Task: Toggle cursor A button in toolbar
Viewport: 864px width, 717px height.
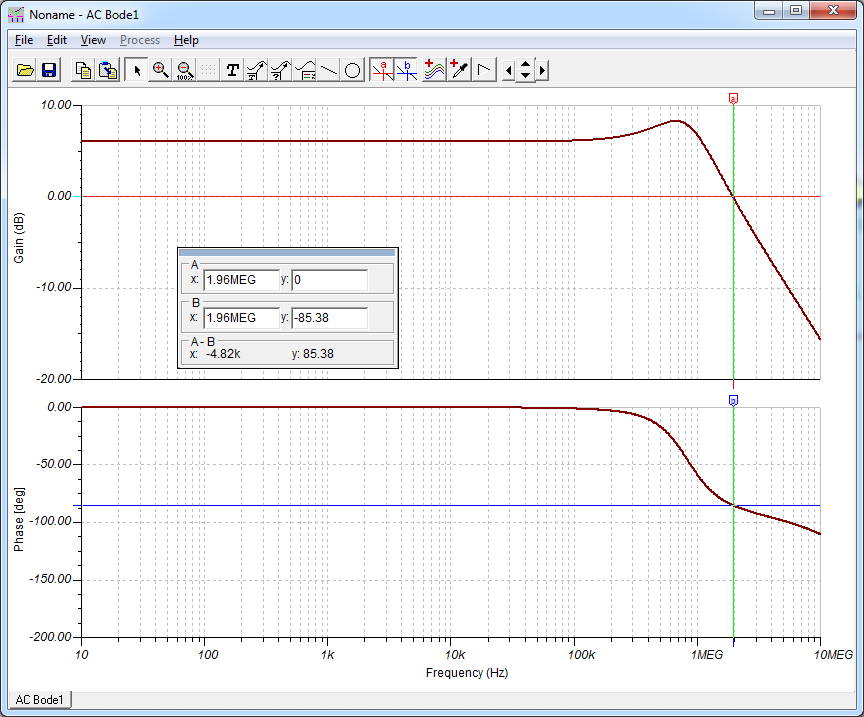Action: [x=382, y=70]
